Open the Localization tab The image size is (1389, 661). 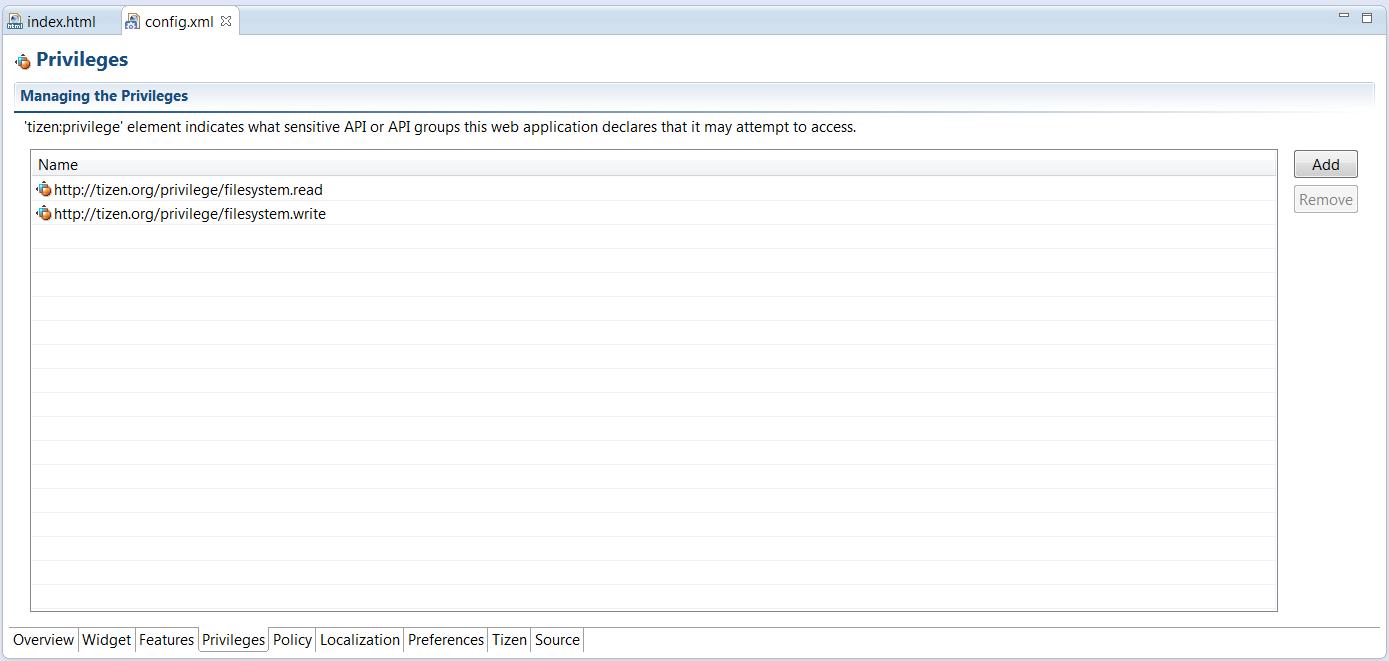click(x=360, y=640)
